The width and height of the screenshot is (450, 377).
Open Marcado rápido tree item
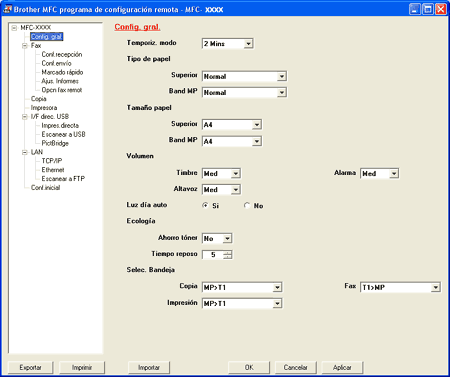62,72
